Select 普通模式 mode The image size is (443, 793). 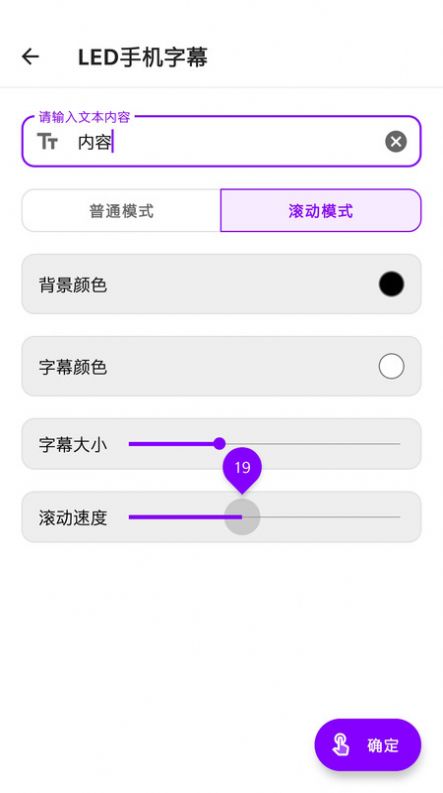tap(121, 210)
